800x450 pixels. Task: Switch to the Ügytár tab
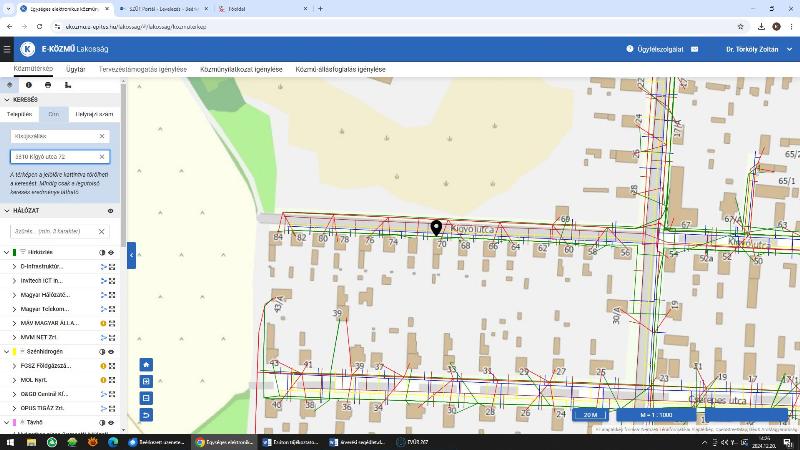point(76,69)
